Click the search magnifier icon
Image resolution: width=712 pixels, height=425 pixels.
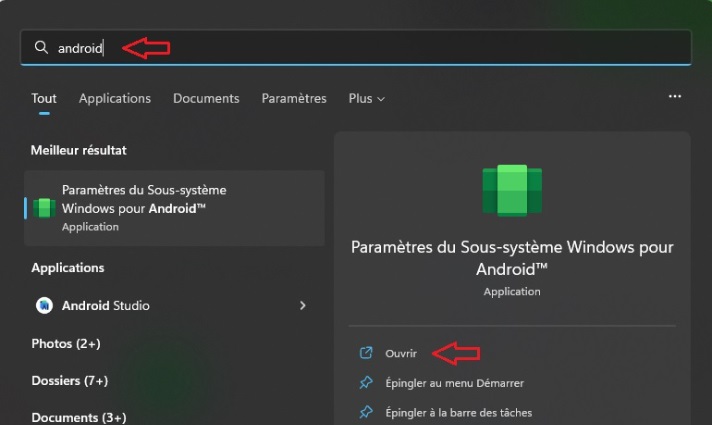[41, 47]
